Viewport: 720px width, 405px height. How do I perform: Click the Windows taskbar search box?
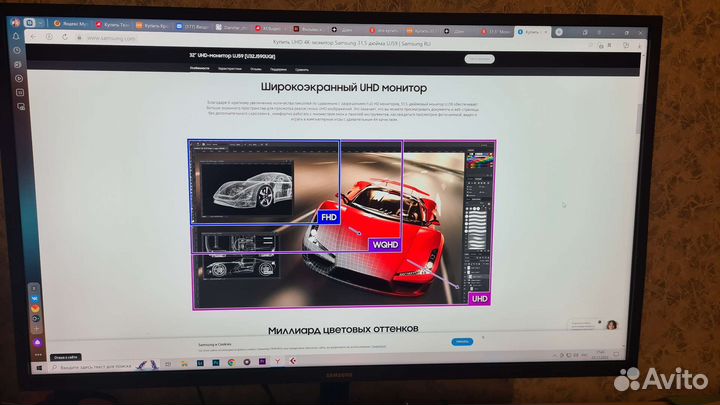[x=92, y=366]
